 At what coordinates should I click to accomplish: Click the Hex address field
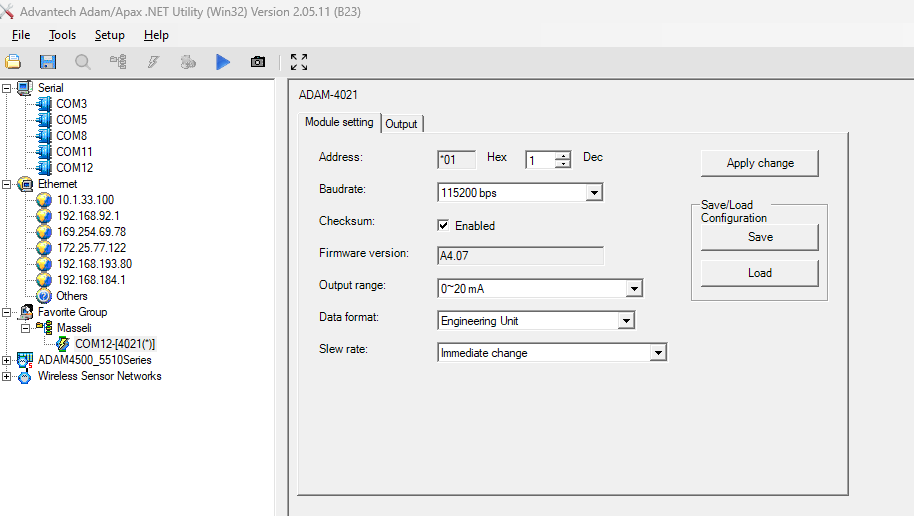[456, 160]
